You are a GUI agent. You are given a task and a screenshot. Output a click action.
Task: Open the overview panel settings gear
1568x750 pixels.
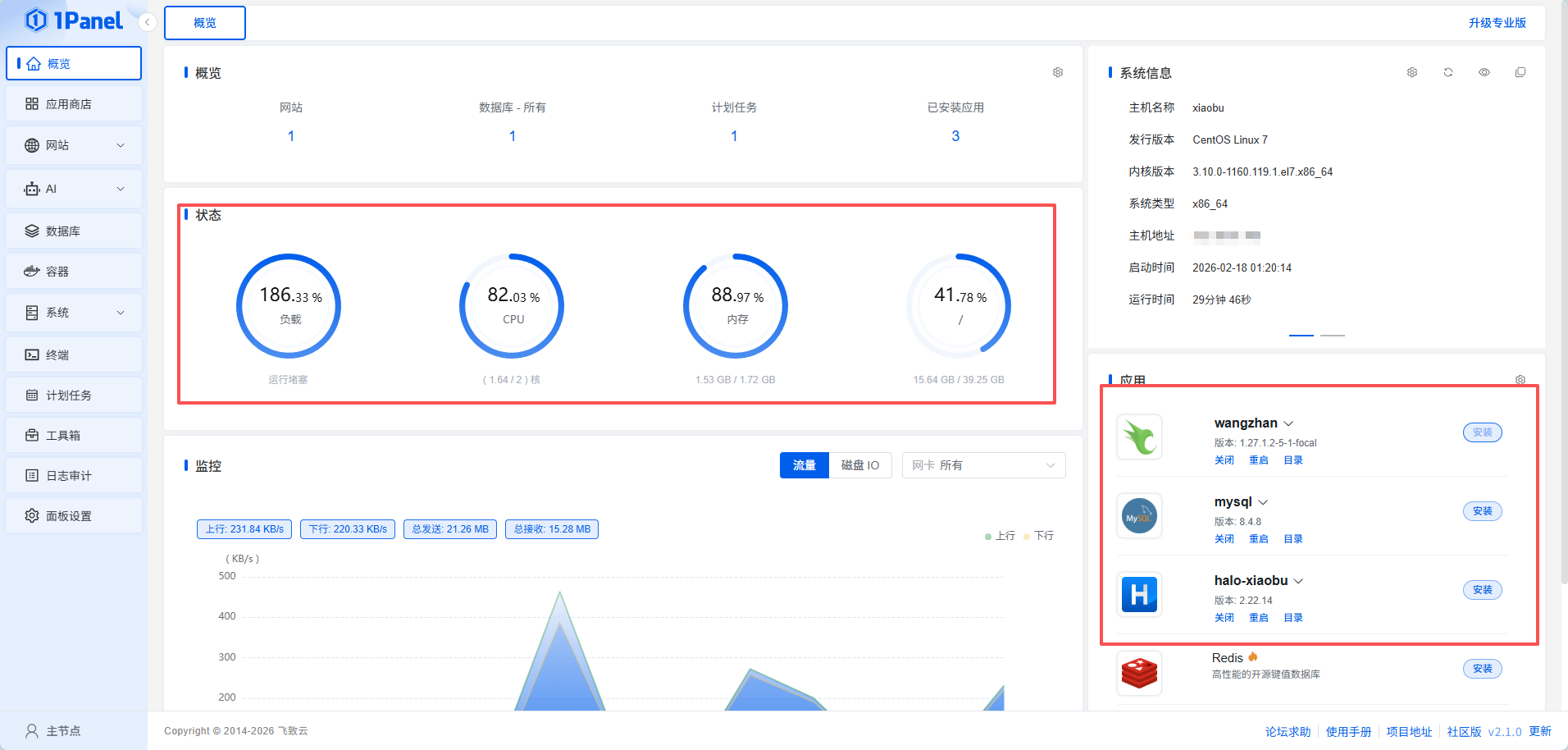tap(1058, 72)
